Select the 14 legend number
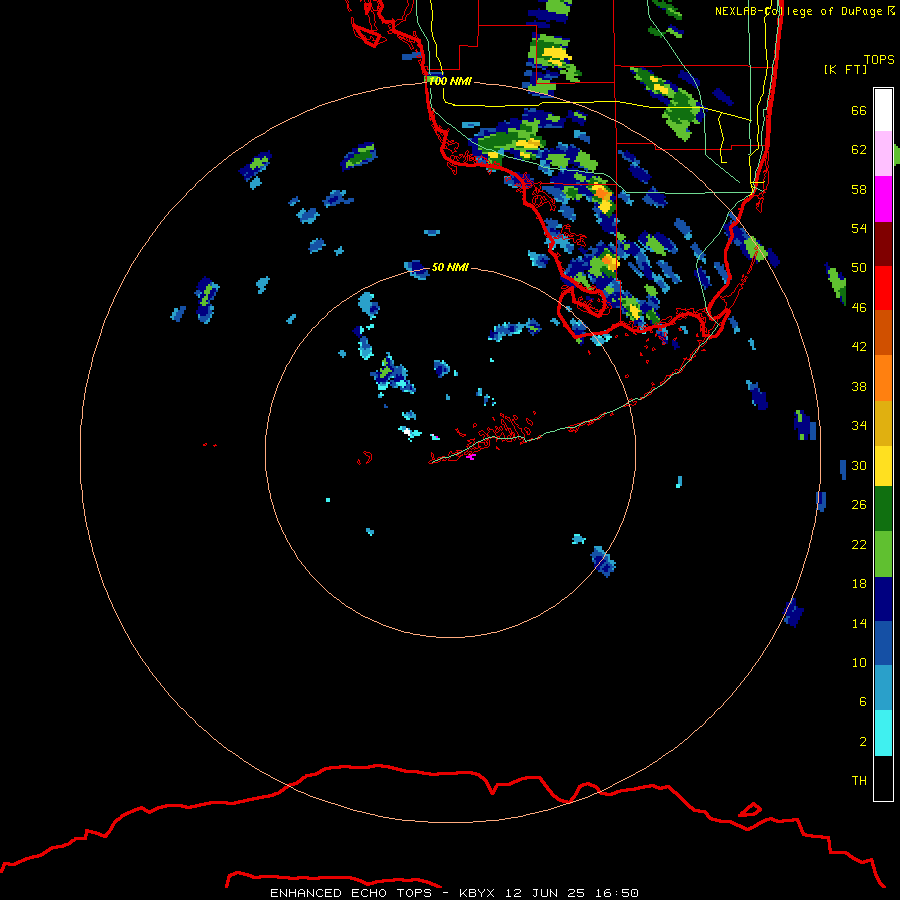The width and height of the screenshot is (900, 900). coord(859,623)
